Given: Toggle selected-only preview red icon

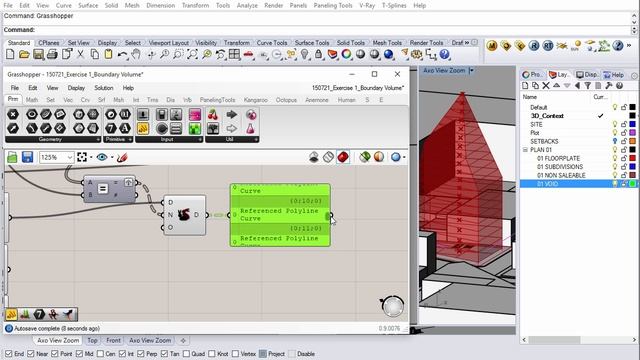Looking at the screenshot, I should (343, 157).
